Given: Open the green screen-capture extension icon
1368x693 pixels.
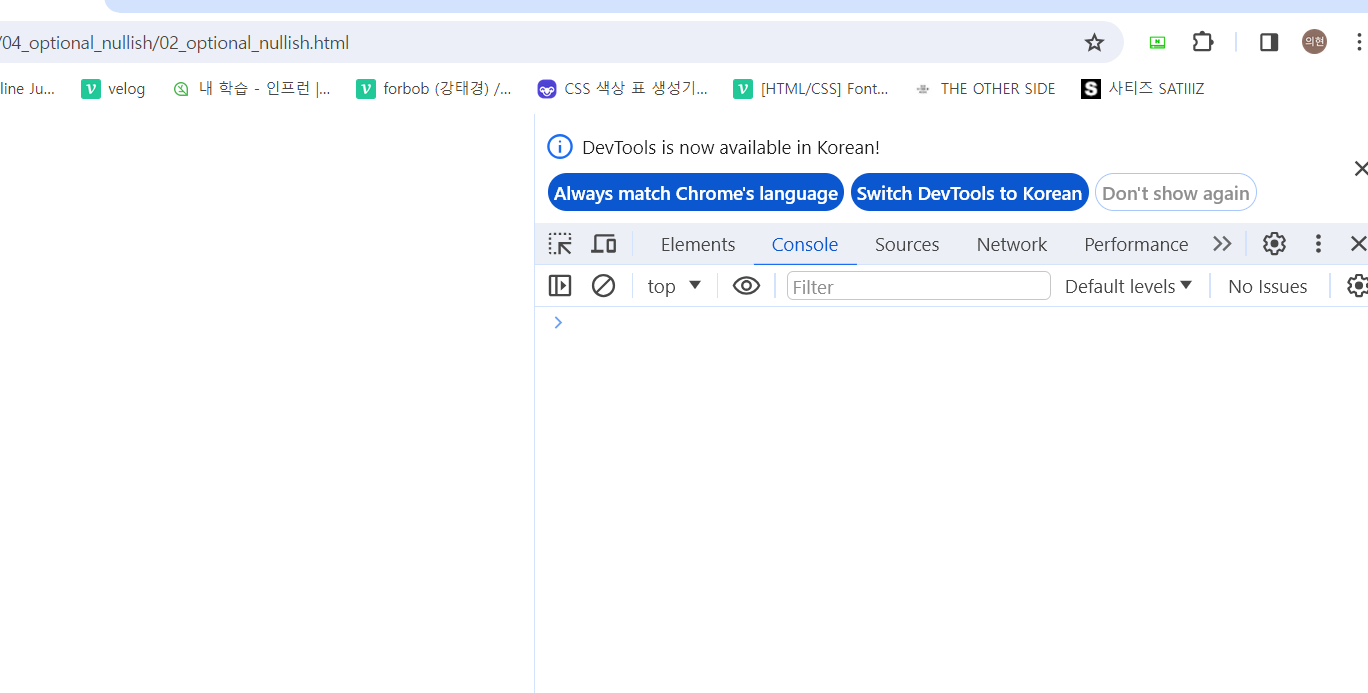Looking at the screenshot, I should (1157, 42).
